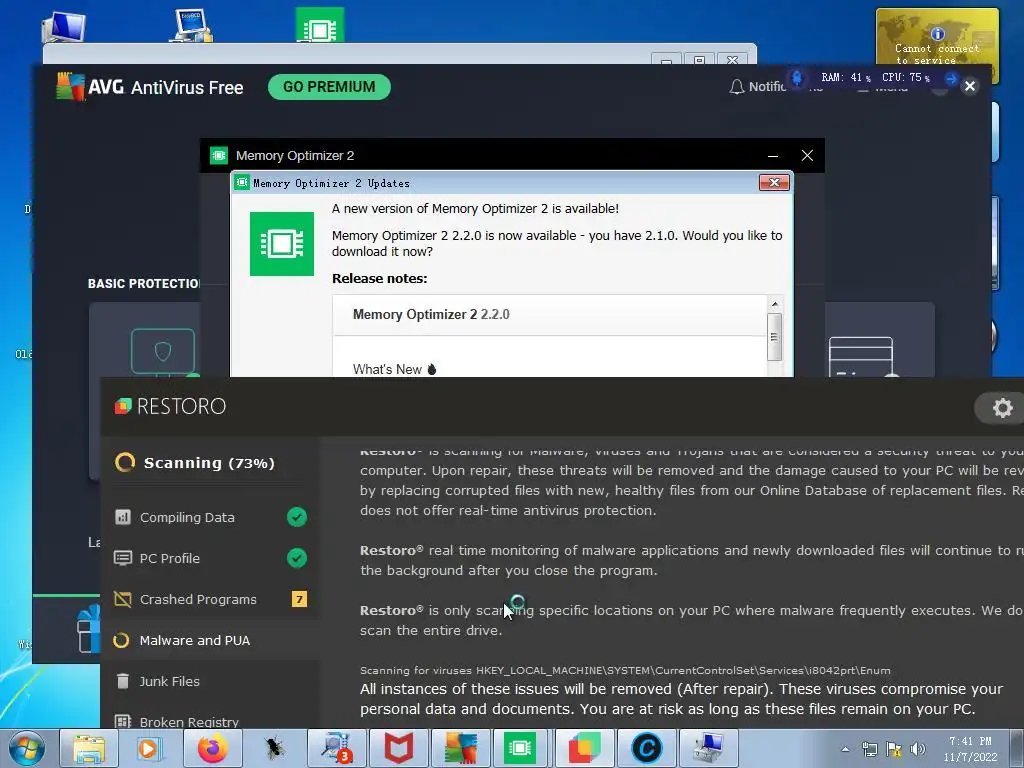Click the AVG AntiVirus Free logo
Screen dimensions: 1024x768
(150, 87)
